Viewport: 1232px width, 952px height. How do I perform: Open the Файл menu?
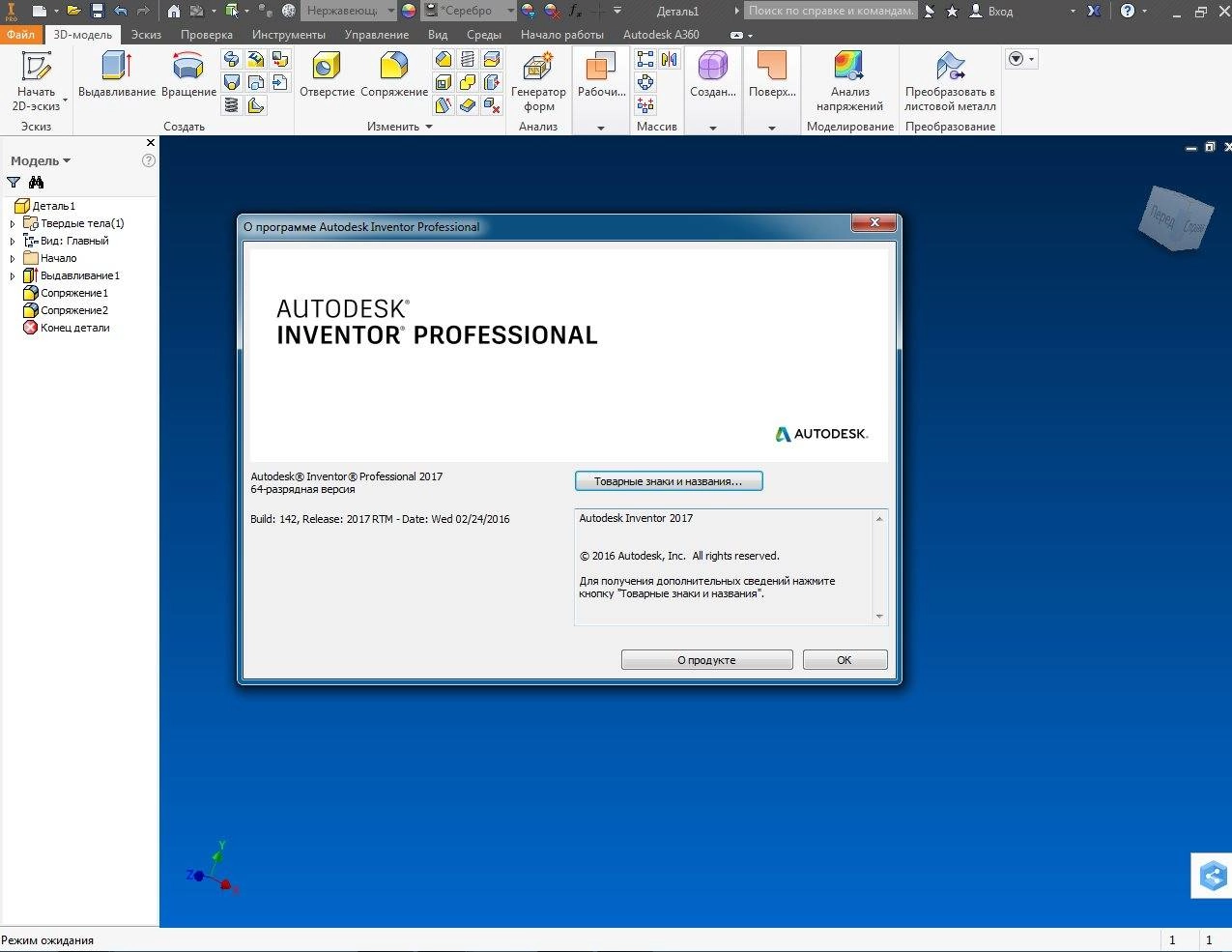coord(20,34)
